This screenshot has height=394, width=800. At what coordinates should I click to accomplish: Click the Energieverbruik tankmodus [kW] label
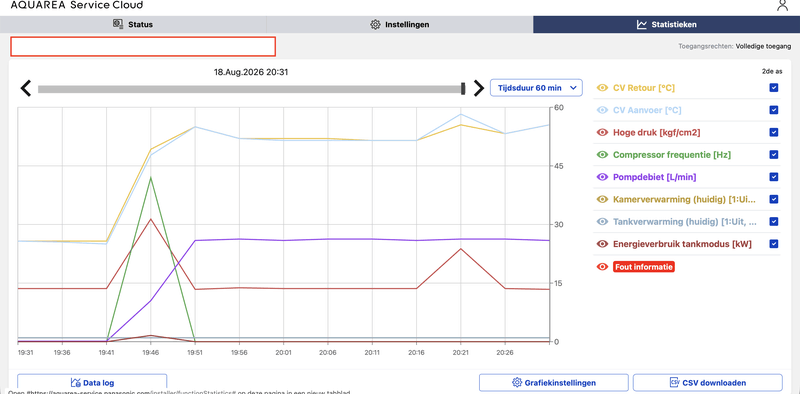tap(682, 244)
